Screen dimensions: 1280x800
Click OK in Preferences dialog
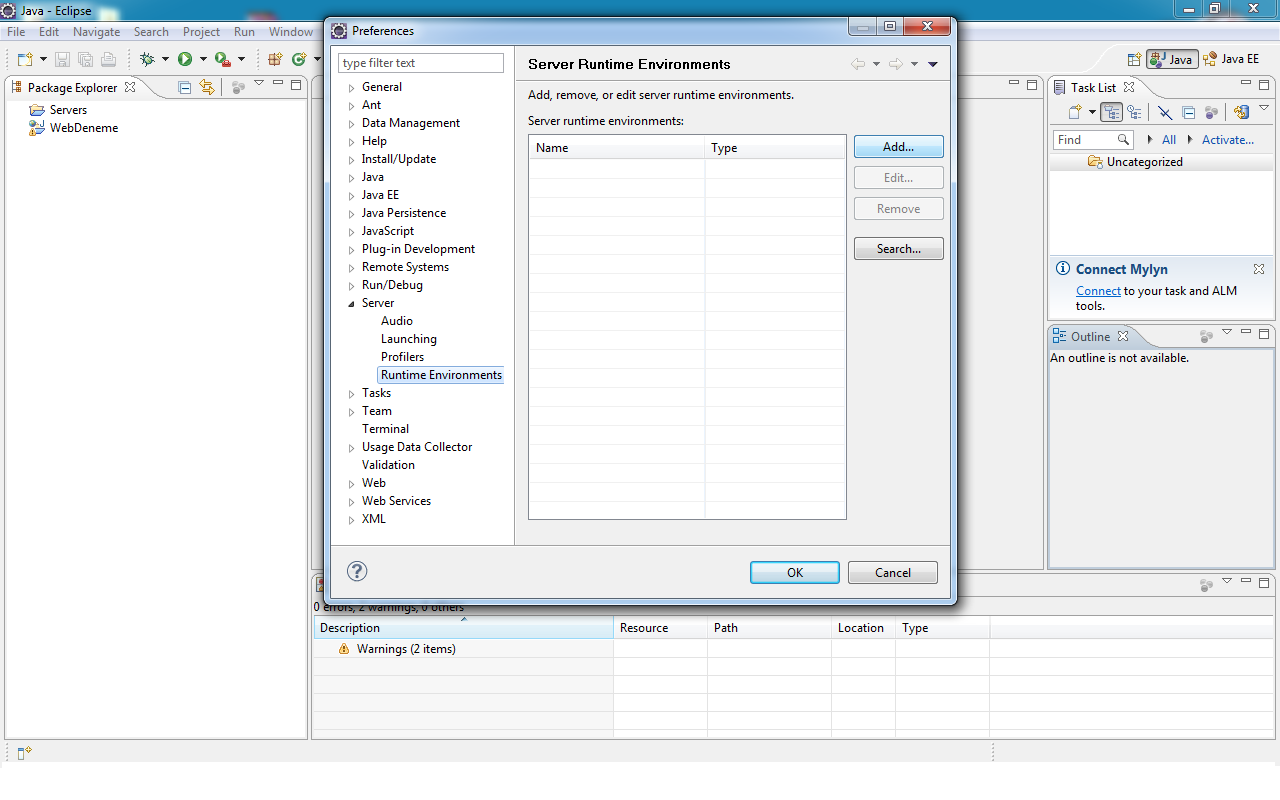click(795, 573)
